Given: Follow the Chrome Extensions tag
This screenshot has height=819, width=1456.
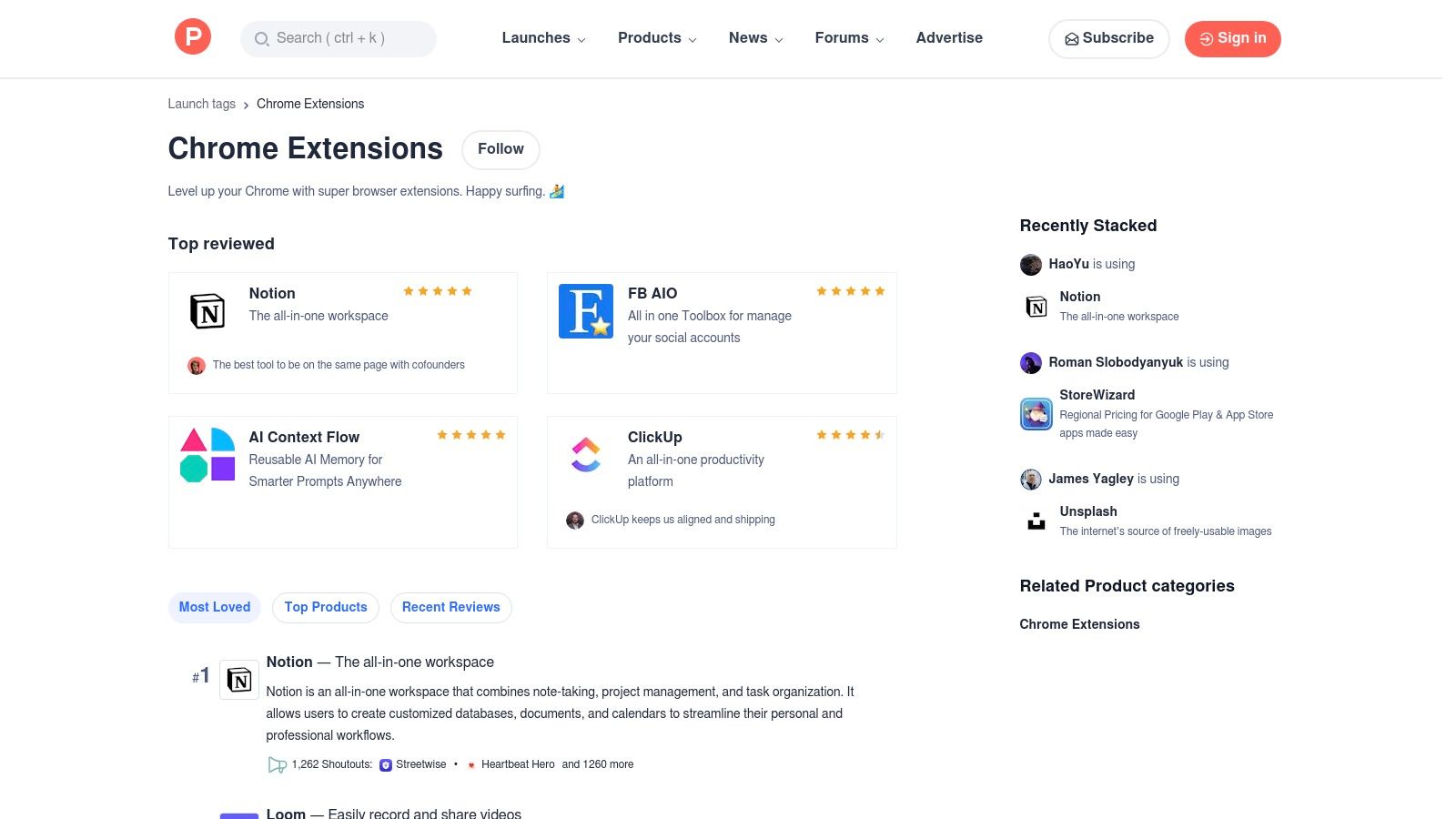Looking at the screenshot, I should tap(500, 149).
